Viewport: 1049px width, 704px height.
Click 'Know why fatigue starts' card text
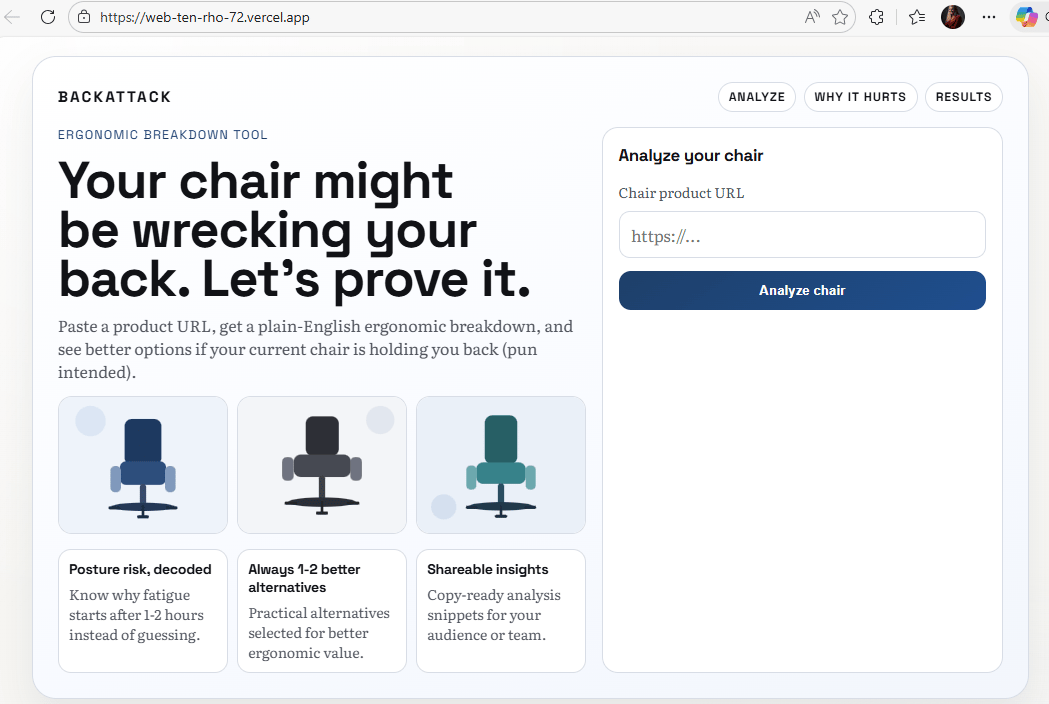[136, 615]
